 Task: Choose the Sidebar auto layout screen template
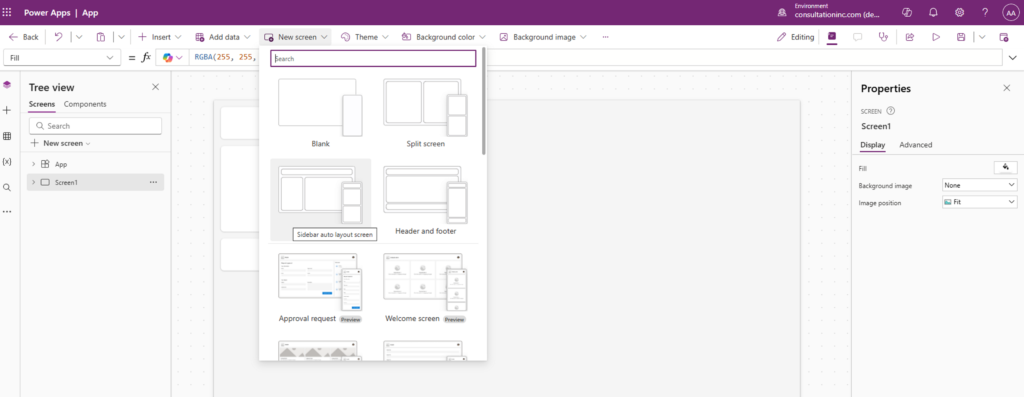[320, 200]
